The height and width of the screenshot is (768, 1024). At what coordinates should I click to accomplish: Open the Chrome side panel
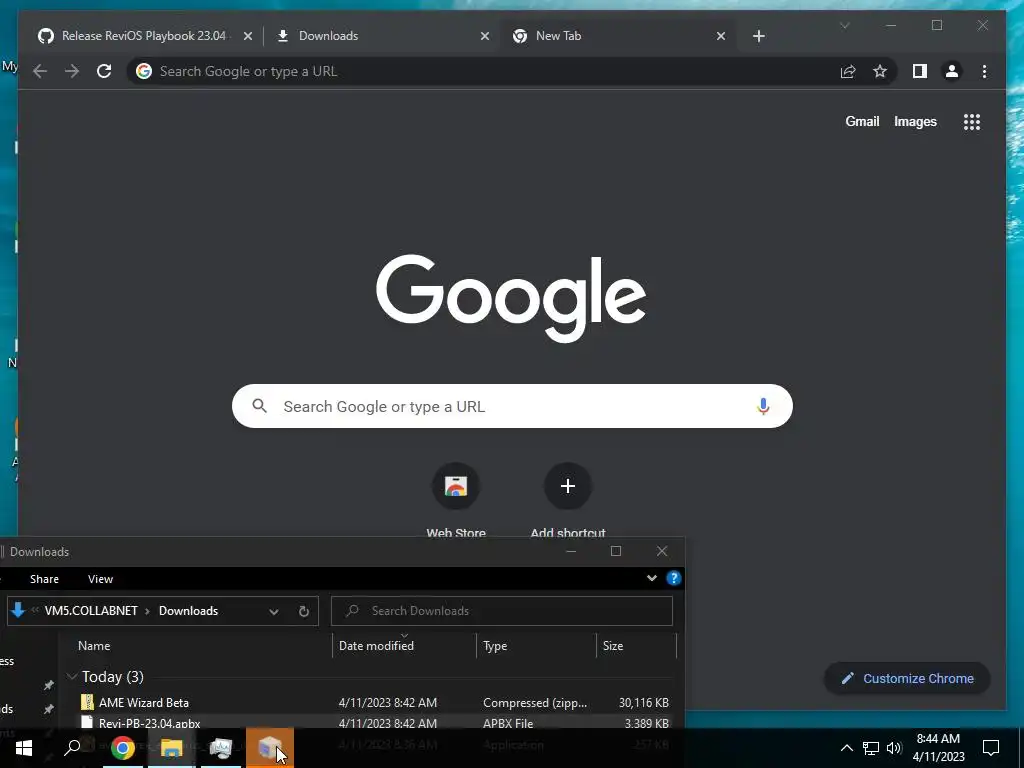coord(920,71)
